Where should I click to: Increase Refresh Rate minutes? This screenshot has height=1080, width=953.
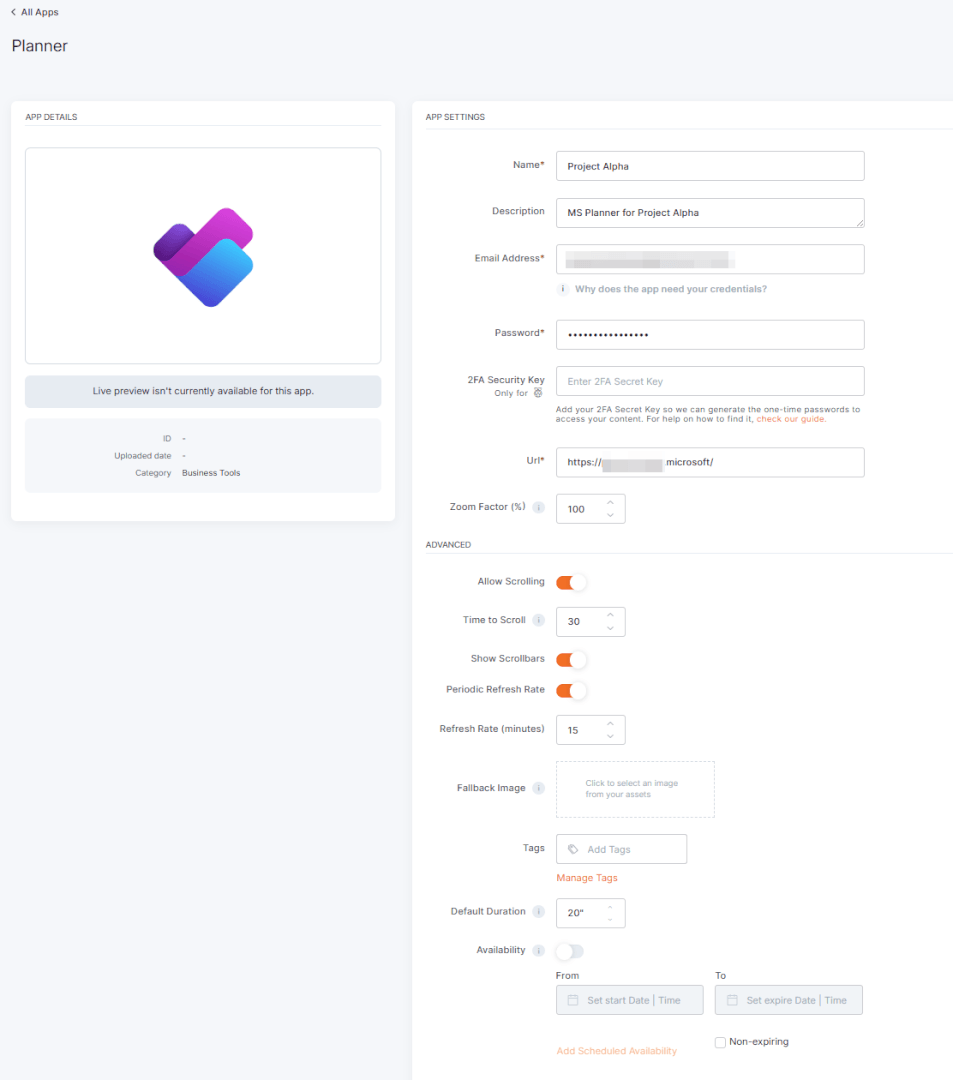point(610,723)
